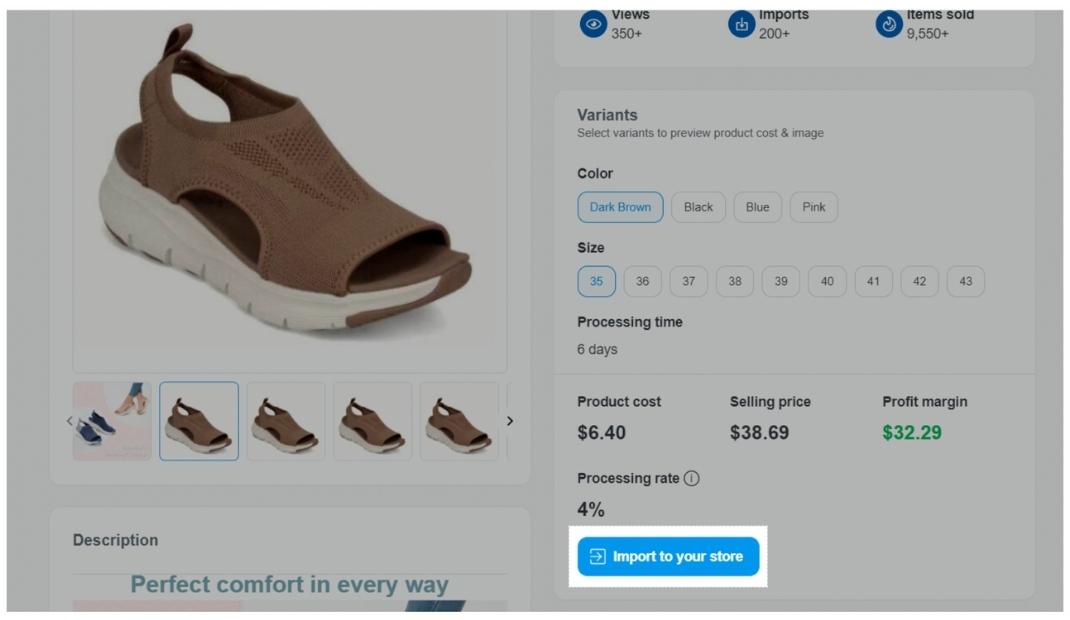
Task: Select the Black color variant
Action: (698, 208)
